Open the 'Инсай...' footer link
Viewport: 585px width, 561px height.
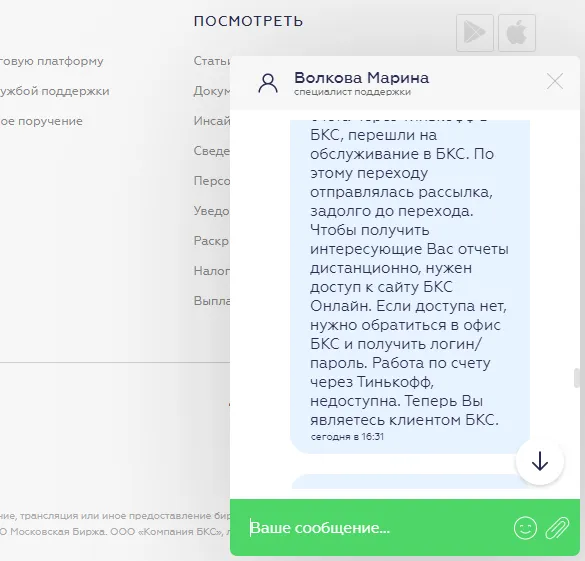coord(212,120)
